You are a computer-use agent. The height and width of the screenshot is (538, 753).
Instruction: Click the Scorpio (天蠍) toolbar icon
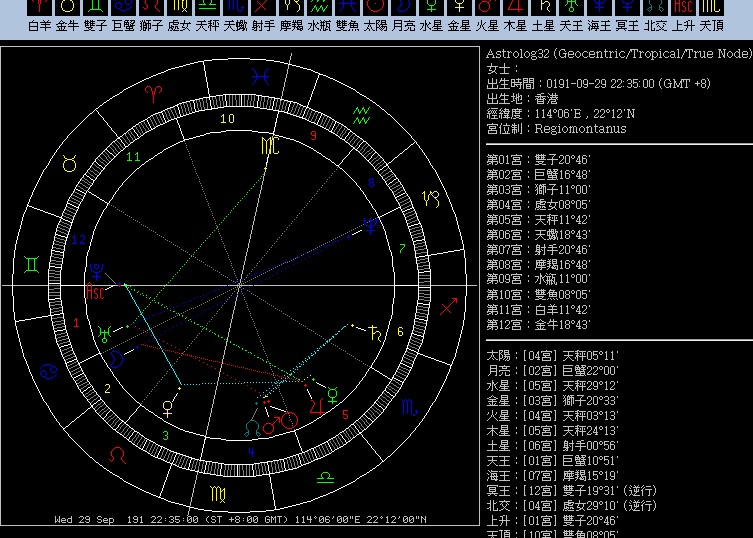pos(235,7)
